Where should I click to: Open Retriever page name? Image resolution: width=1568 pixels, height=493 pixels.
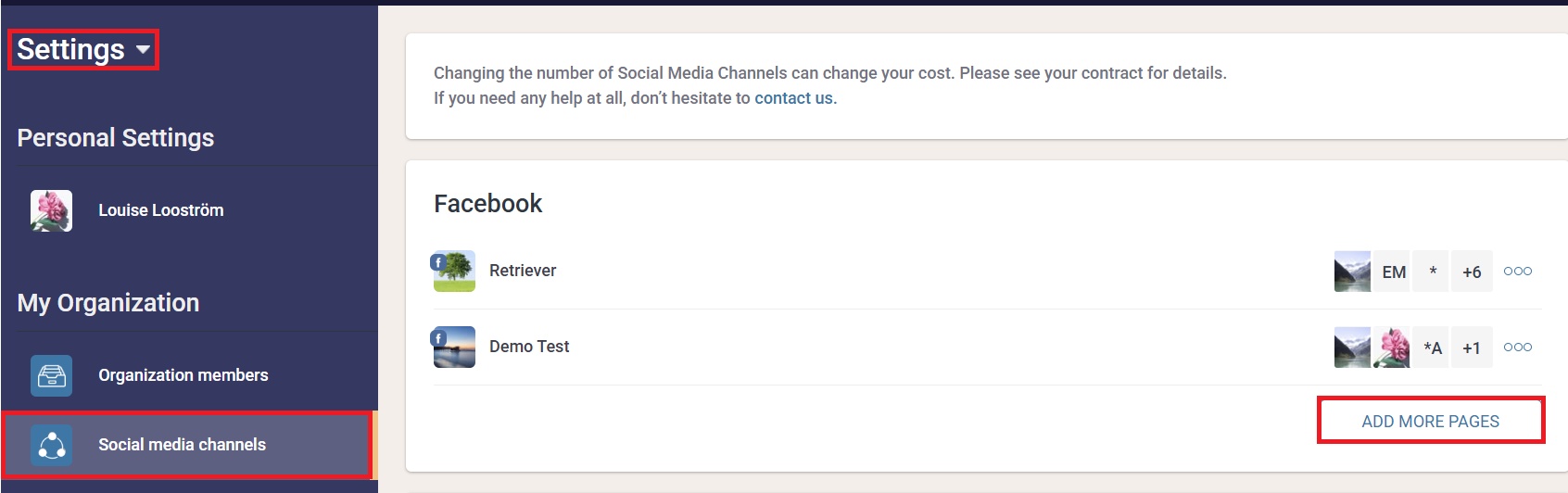coord(523,271)
